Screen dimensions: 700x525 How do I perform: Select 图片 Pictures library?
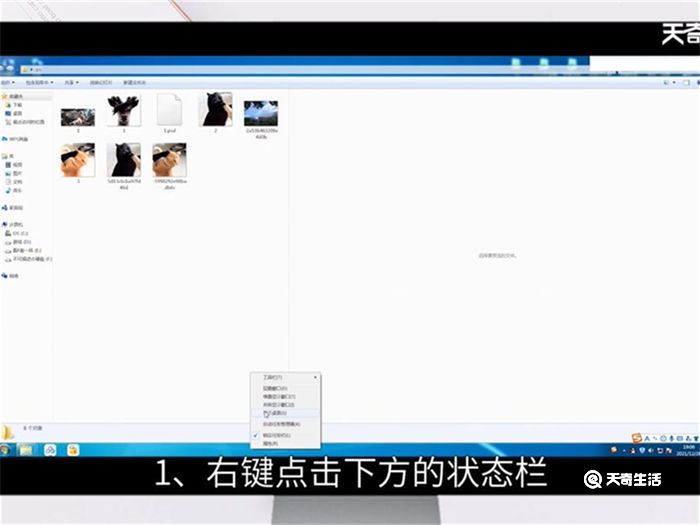tap(14, 173)
